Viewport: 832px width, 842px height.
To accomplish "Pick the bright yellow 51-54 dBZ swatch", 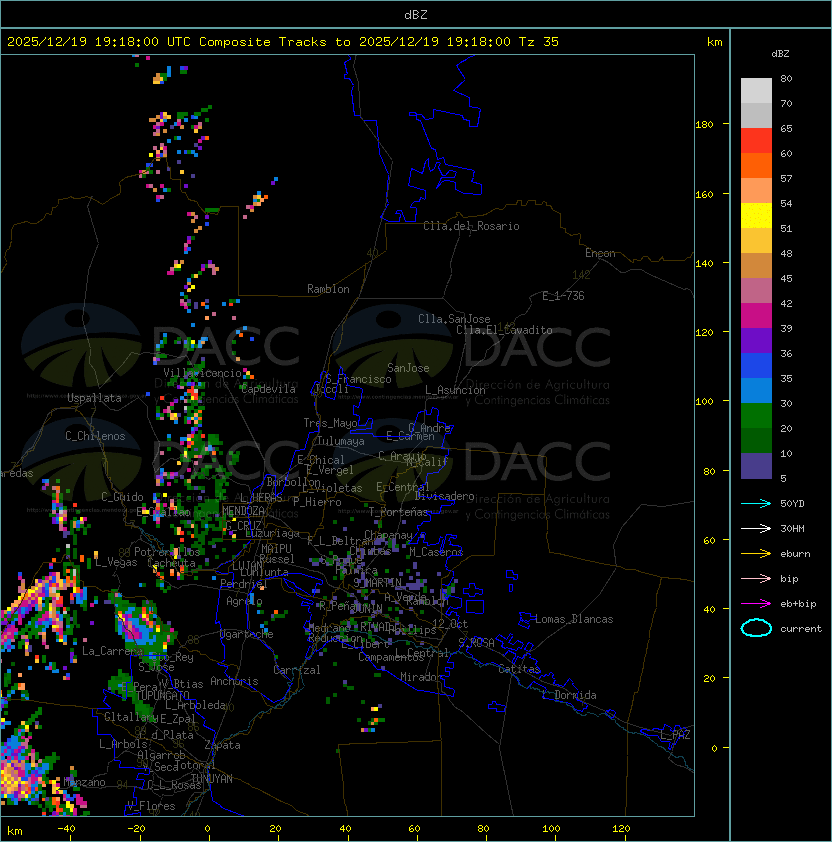I will [x=756, y=216].
